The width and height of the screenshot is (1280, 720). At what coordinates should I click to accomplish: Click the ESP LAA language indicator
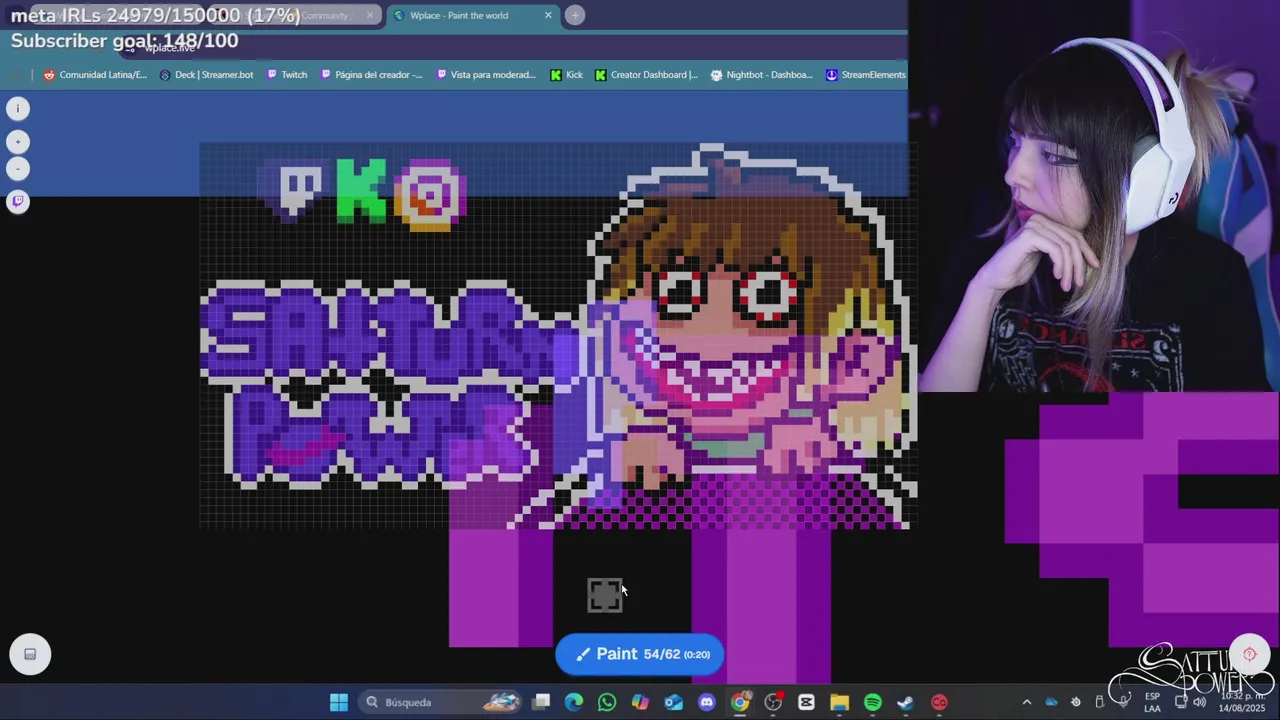pyautogui.click(x=1153, y=702)
